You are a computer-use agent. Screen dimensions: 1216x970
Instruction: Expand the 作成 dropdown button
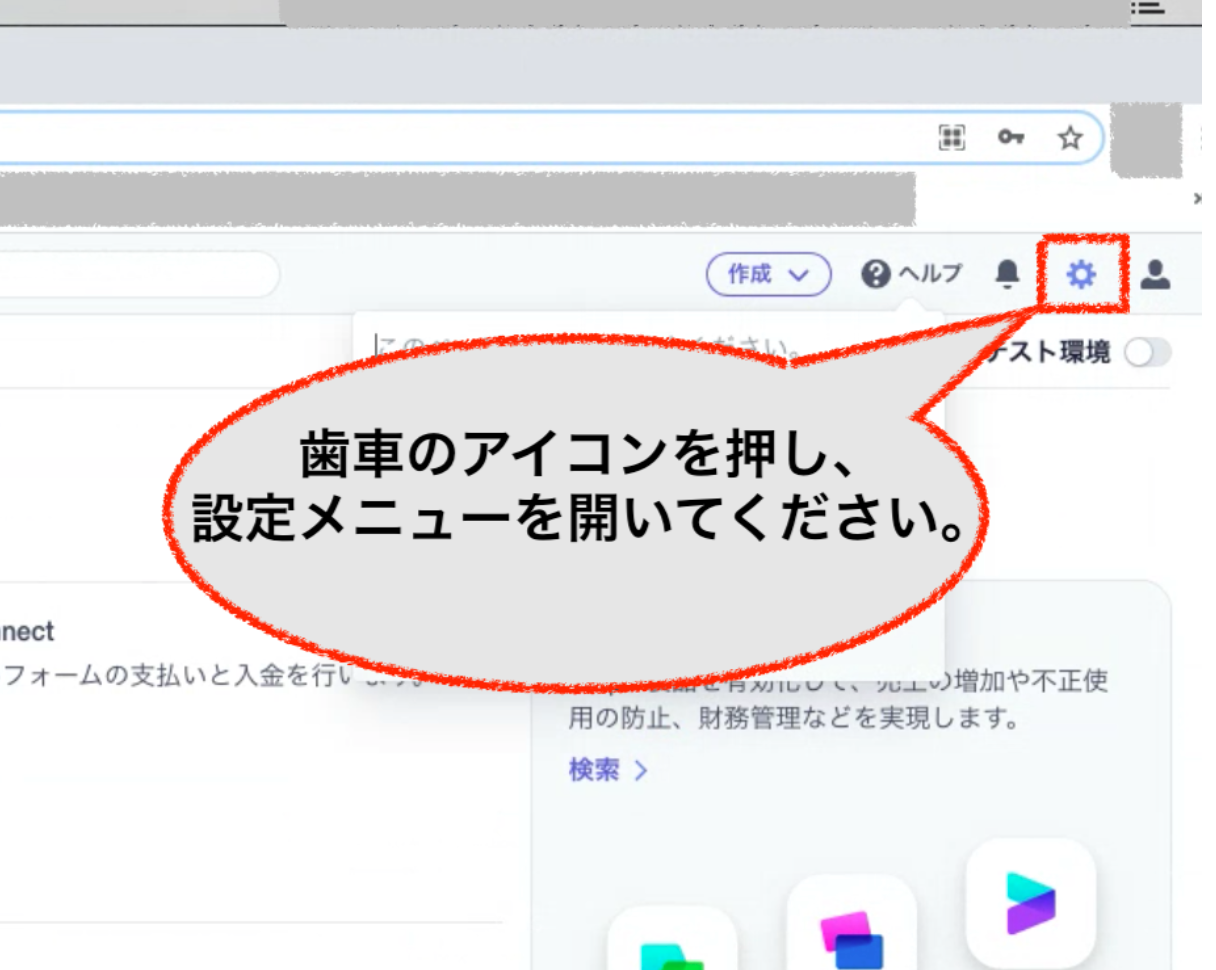point(768,274)
